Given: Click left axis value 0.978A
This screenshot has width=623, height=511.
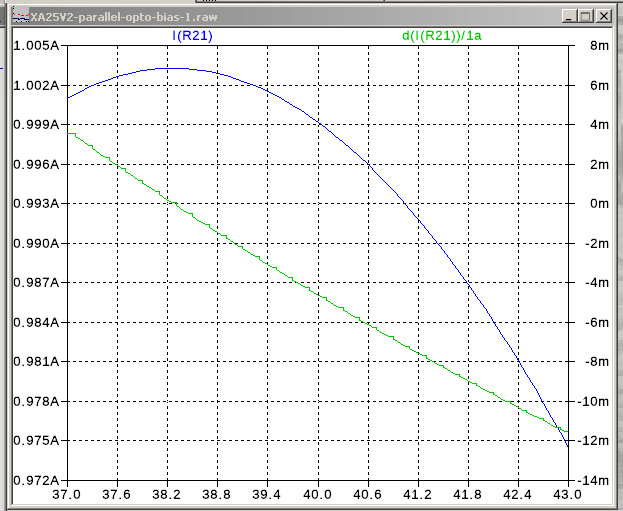Looking at the screenshot, I should (36, 401).
